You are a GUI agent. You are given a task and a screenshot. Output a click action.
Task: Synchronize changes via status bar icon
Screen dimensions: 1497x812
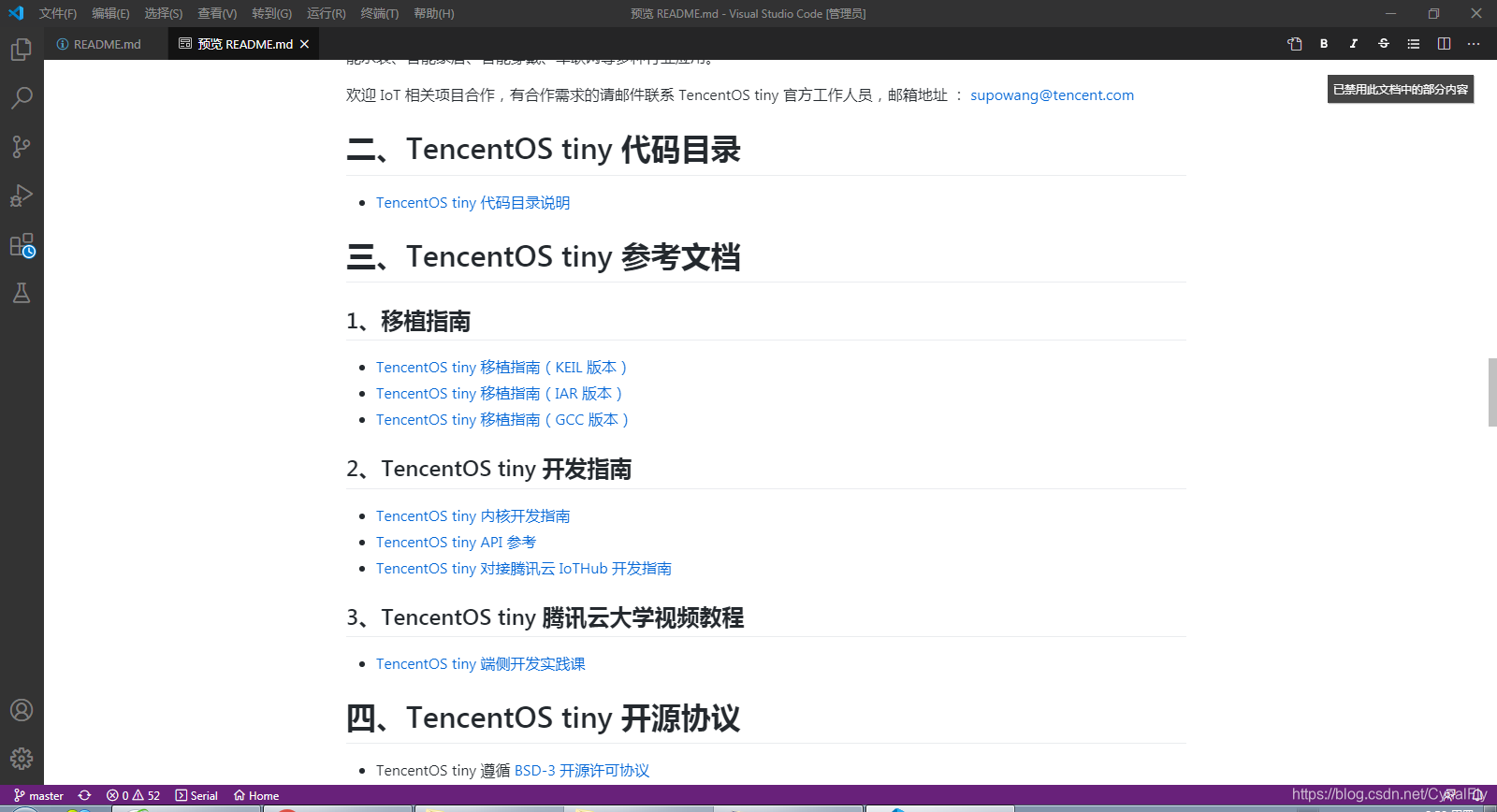click(85, 796)
